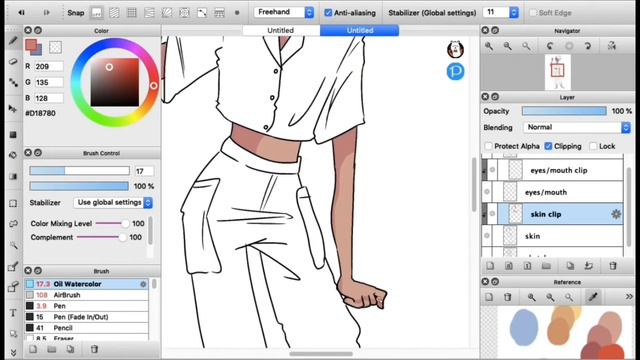The height and width of the screenshot is (360, 640).
Task: Select the Gradient tool
Action: [13, 176]
